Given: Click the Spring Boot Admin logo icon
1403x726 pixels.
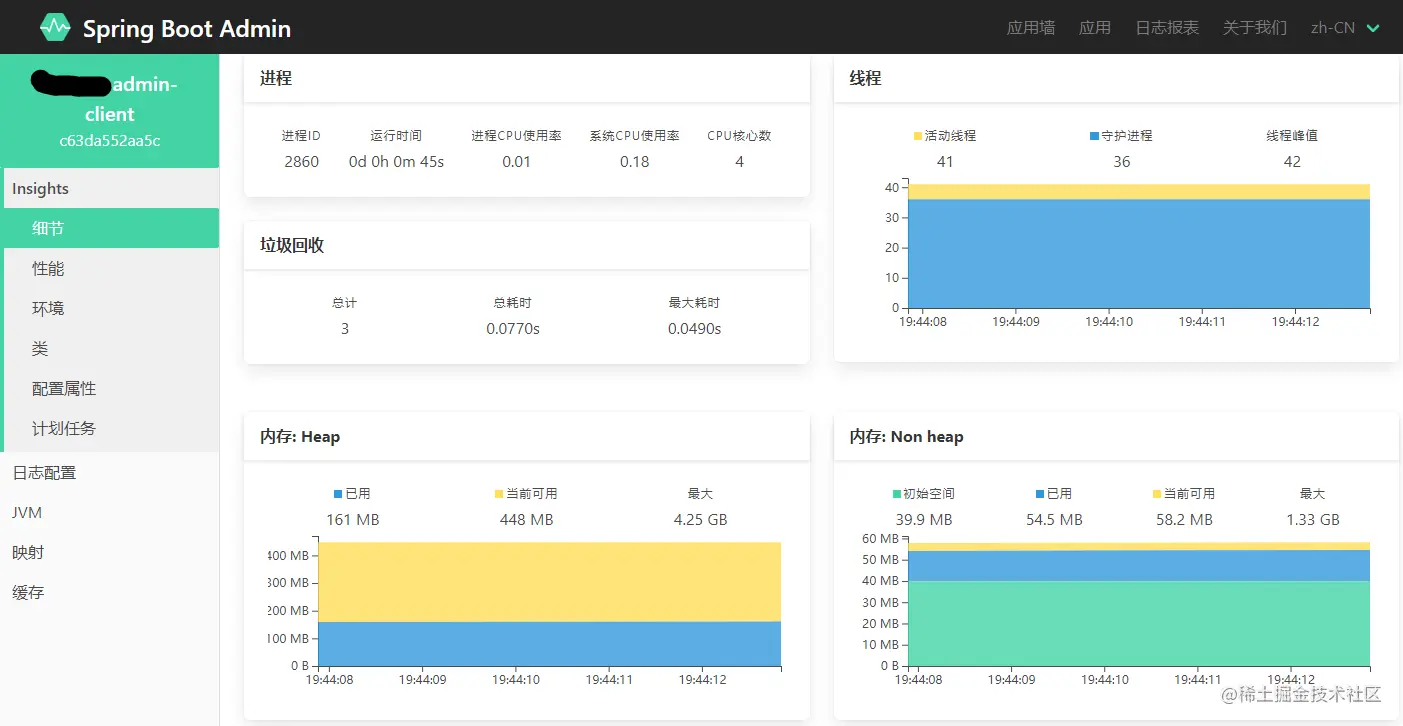Looking at the screenshot, I should [x=55, y=28].
